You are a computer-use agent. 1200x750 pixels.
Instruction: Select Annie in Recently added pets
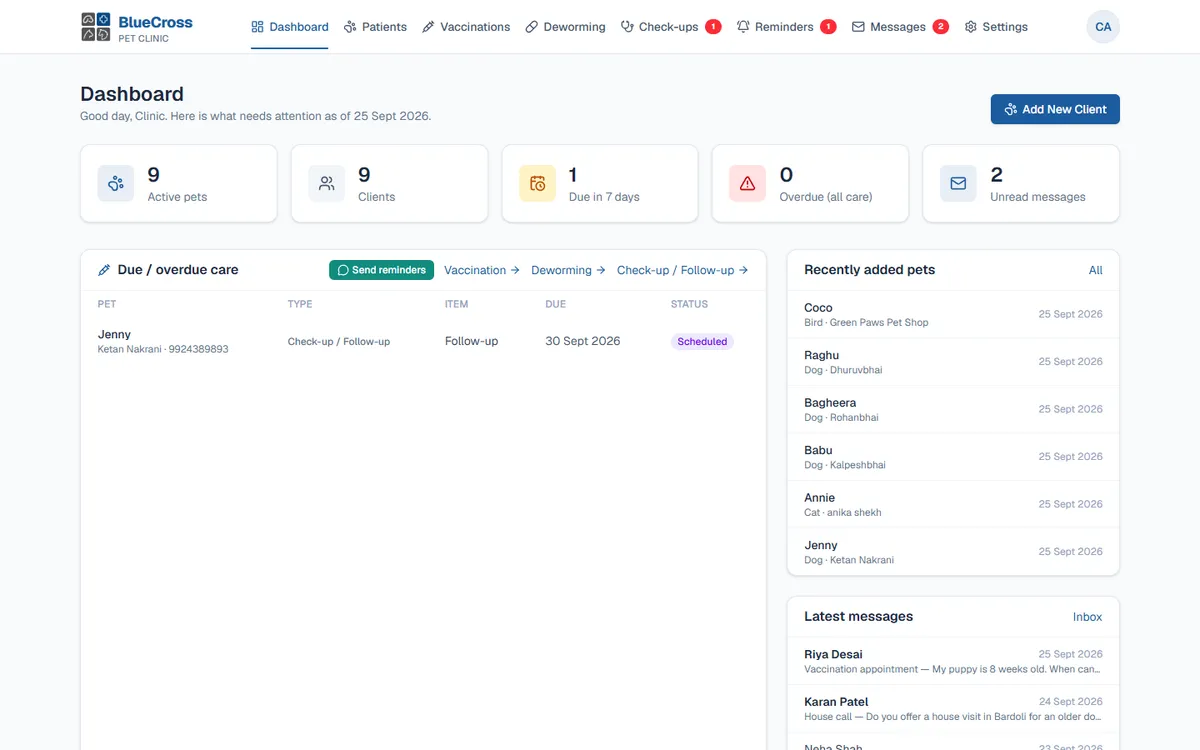pyautogui.click(x=953, y=505)
